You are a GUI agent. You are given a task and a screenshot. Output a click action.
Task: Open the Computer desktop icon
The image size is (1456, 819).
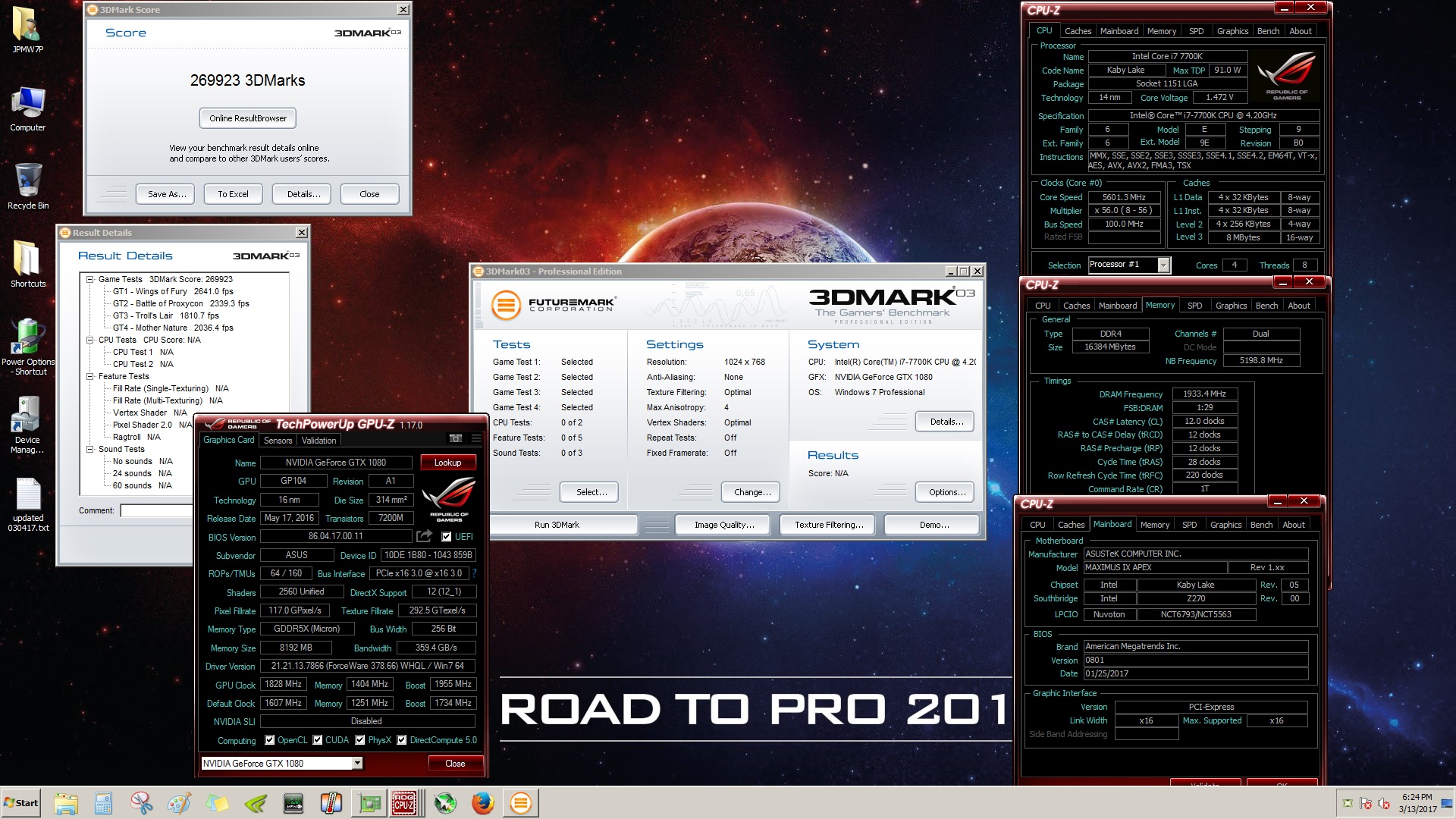[x=28, y=108]
